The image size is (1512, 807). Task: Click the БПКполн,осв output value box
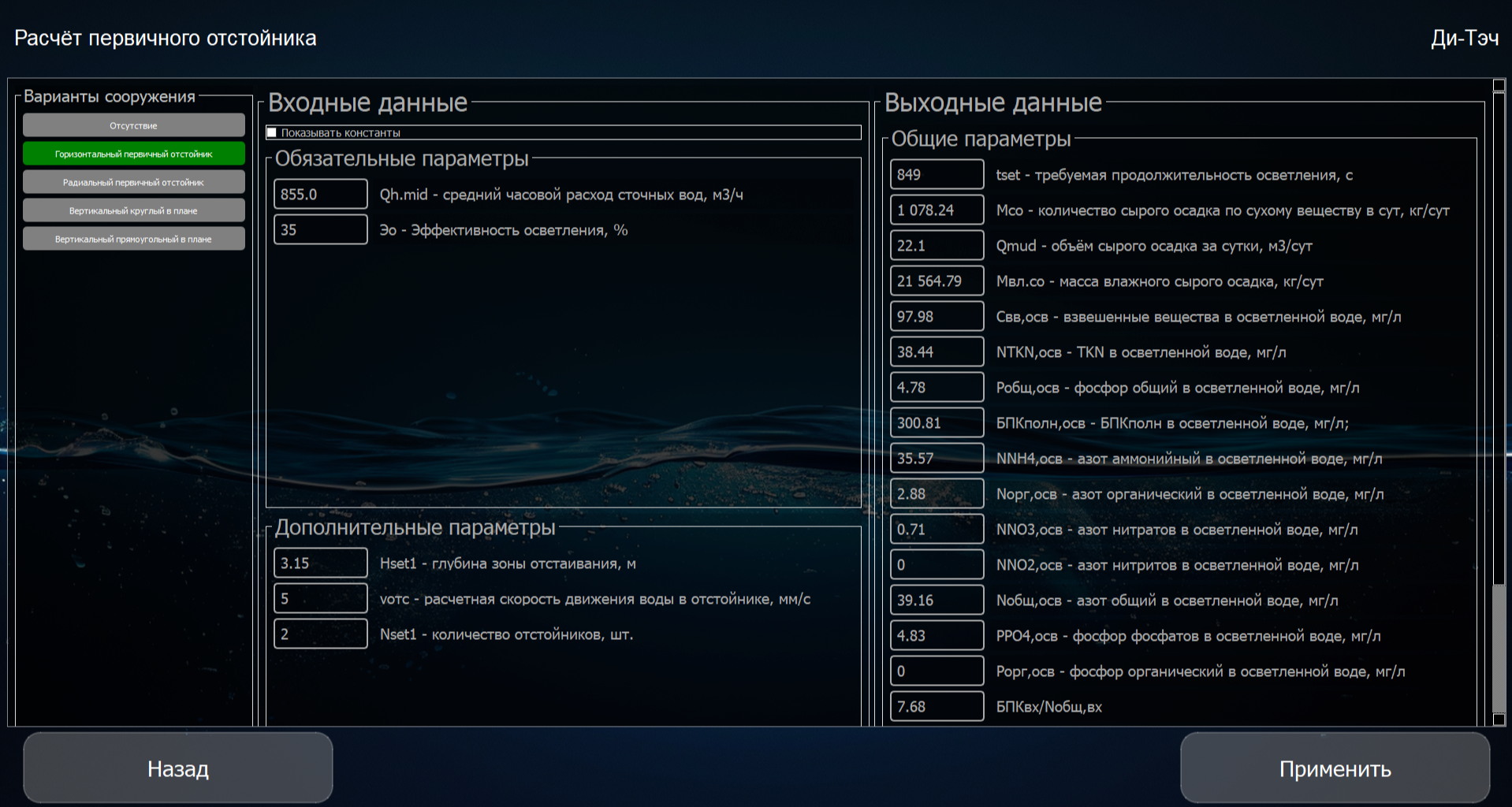[937, 423]
